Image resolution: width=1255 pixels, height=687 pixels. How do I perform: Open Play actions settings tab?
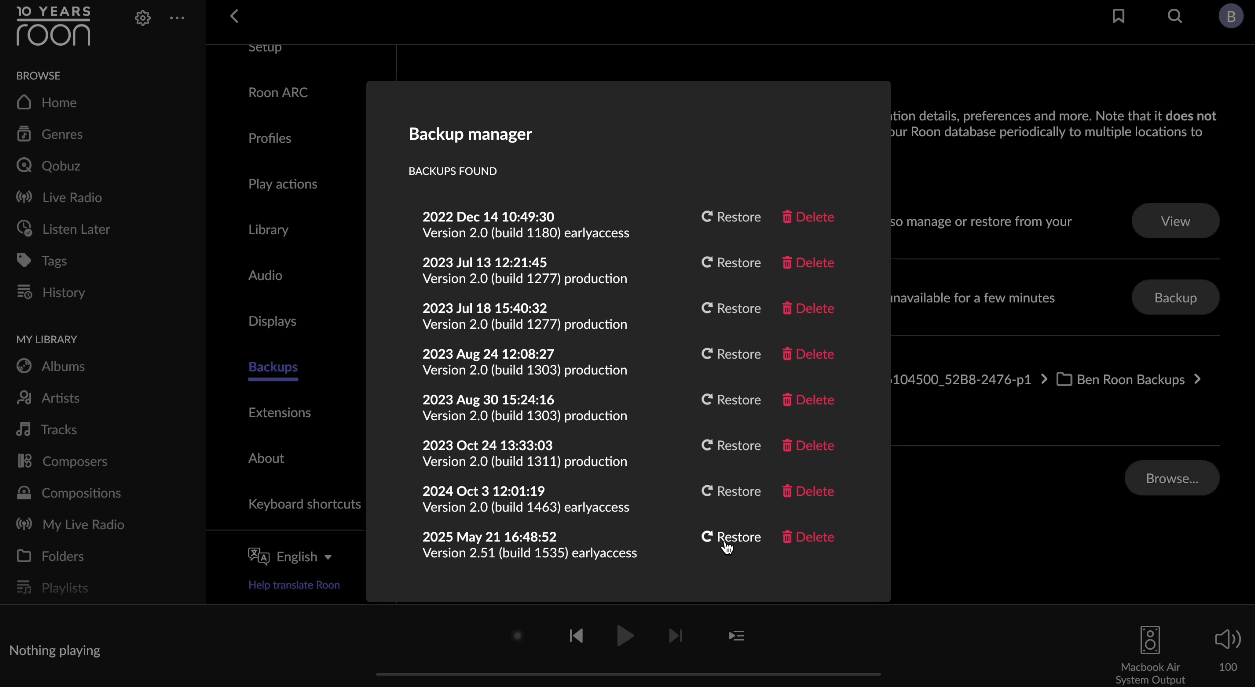tap(283, 184)
